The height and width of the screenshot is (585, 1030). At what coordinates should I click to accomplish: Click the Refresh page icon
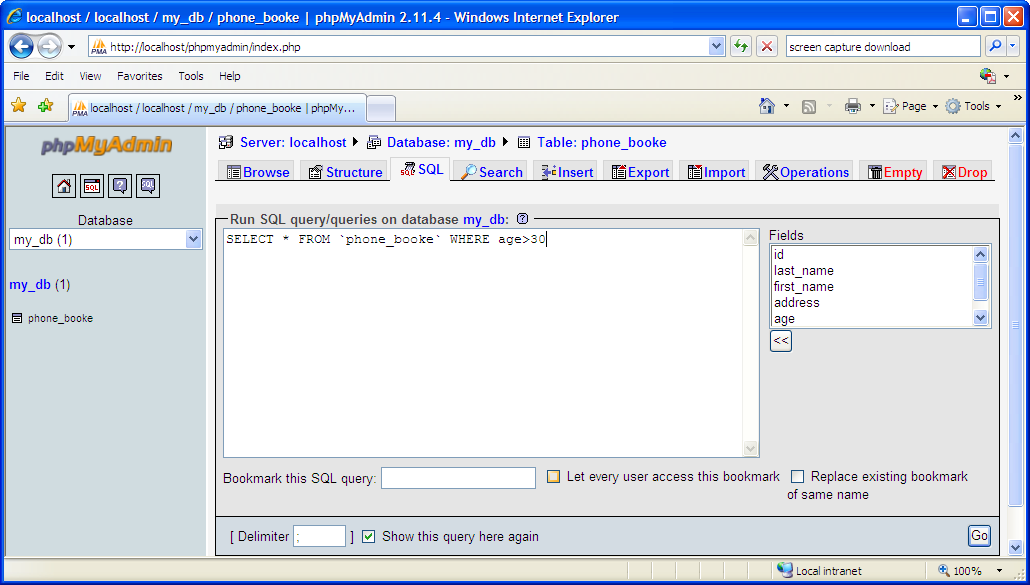coord(741,47)
